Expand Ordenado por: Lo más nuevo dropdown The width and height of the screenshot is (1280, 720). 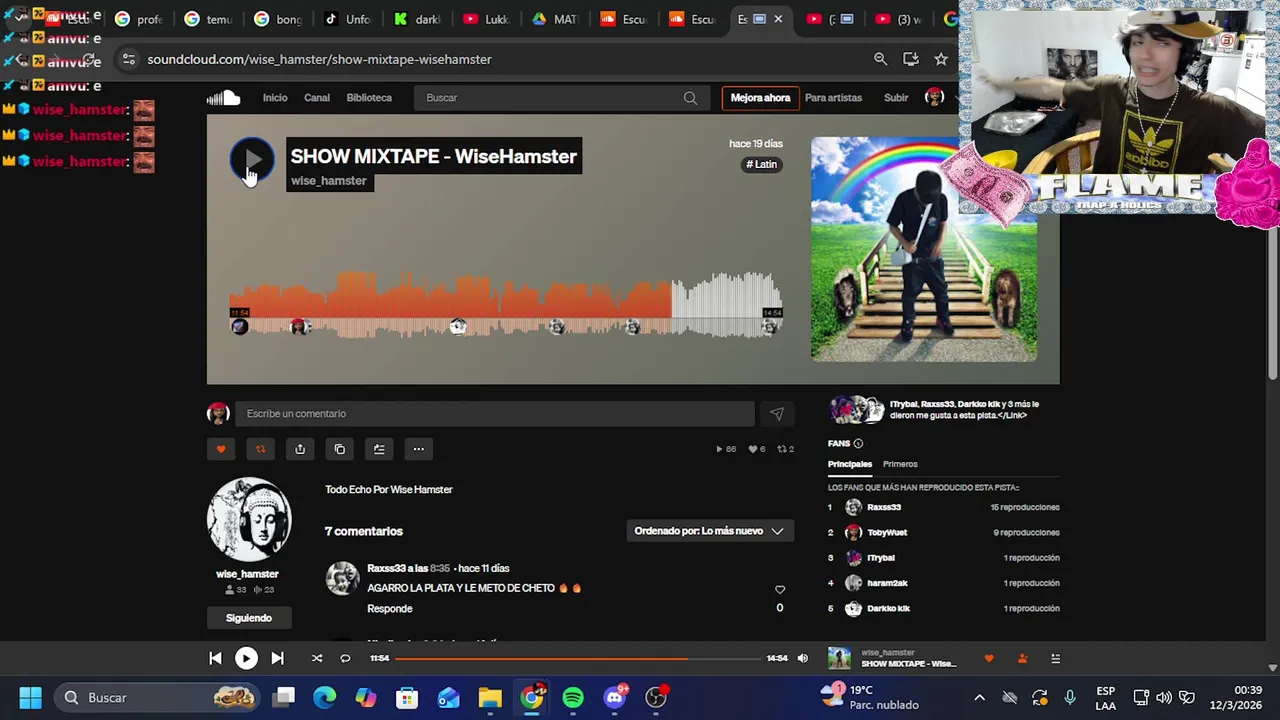[x=709, y=531]
